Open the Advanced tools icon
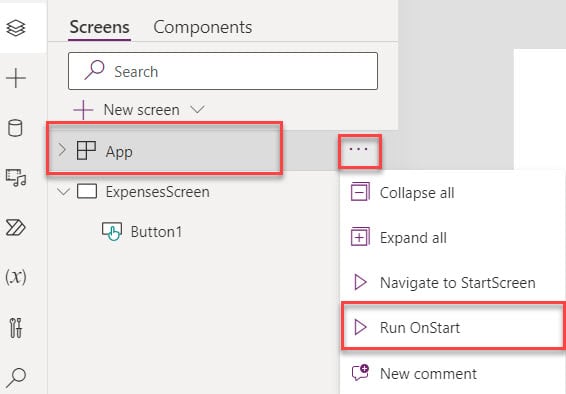Image resolution: width=566 pixels, height=394 pixels. 16,328
